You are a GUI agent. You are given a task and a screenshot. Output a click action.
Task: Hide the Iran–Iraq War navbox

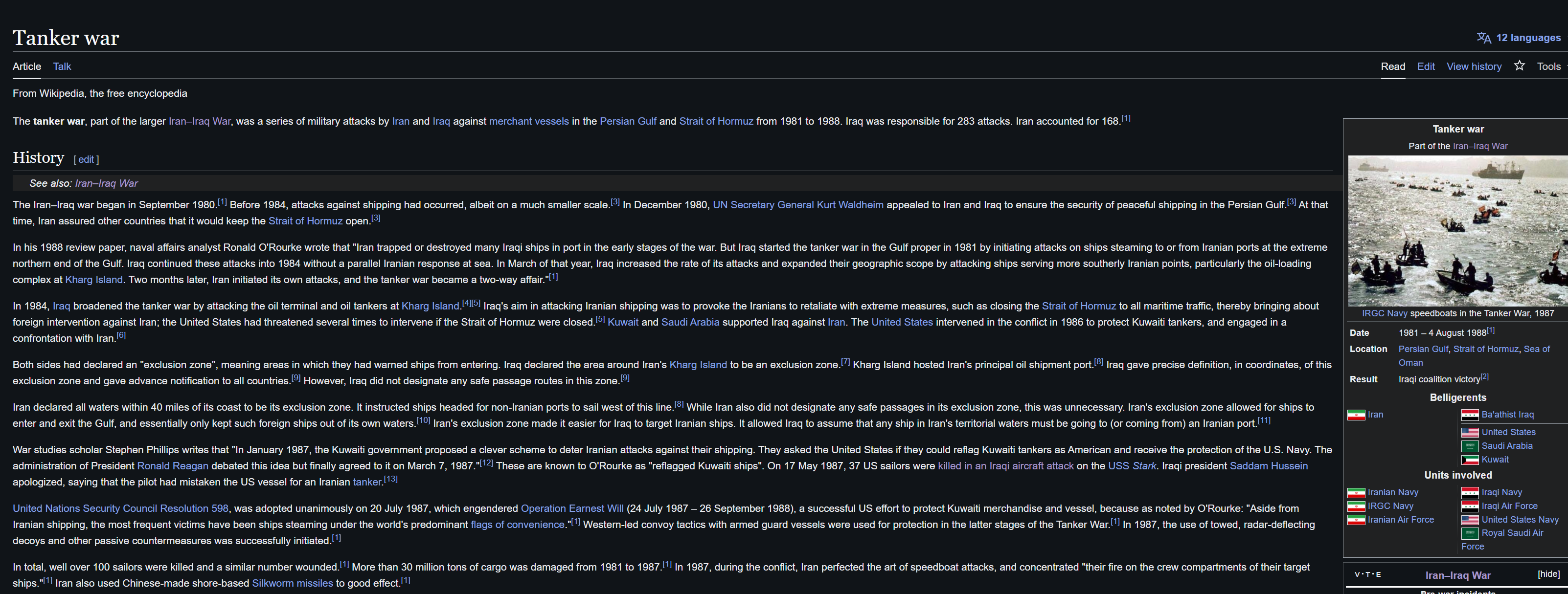tap(1548, 574)
